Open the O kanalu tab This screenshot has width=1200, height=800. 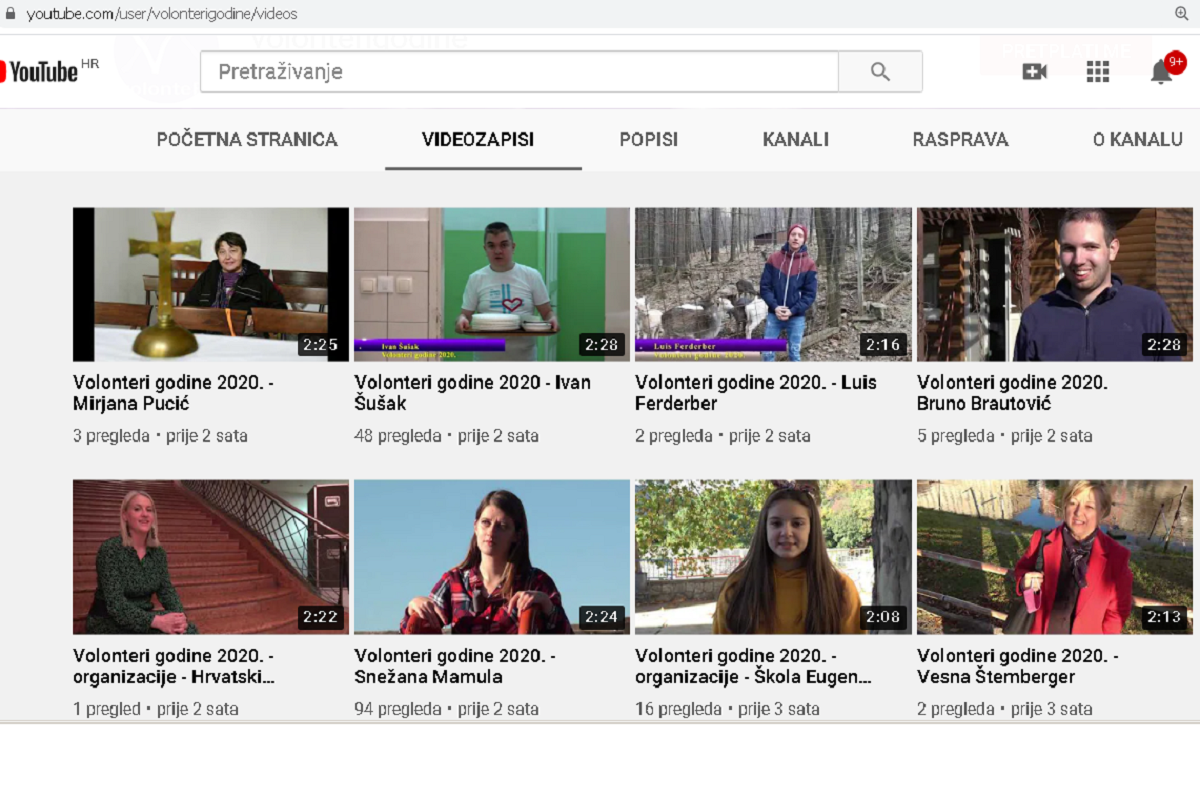1137,140
